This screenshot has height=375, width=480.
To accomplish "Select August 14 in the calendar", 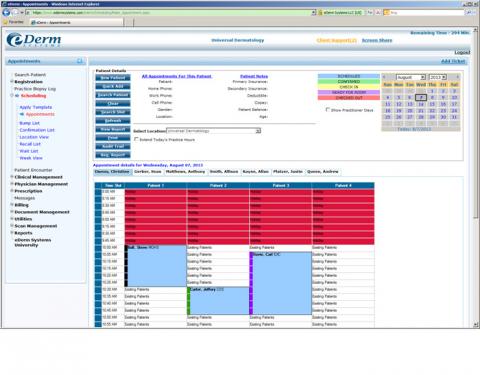I will point(421,104).
